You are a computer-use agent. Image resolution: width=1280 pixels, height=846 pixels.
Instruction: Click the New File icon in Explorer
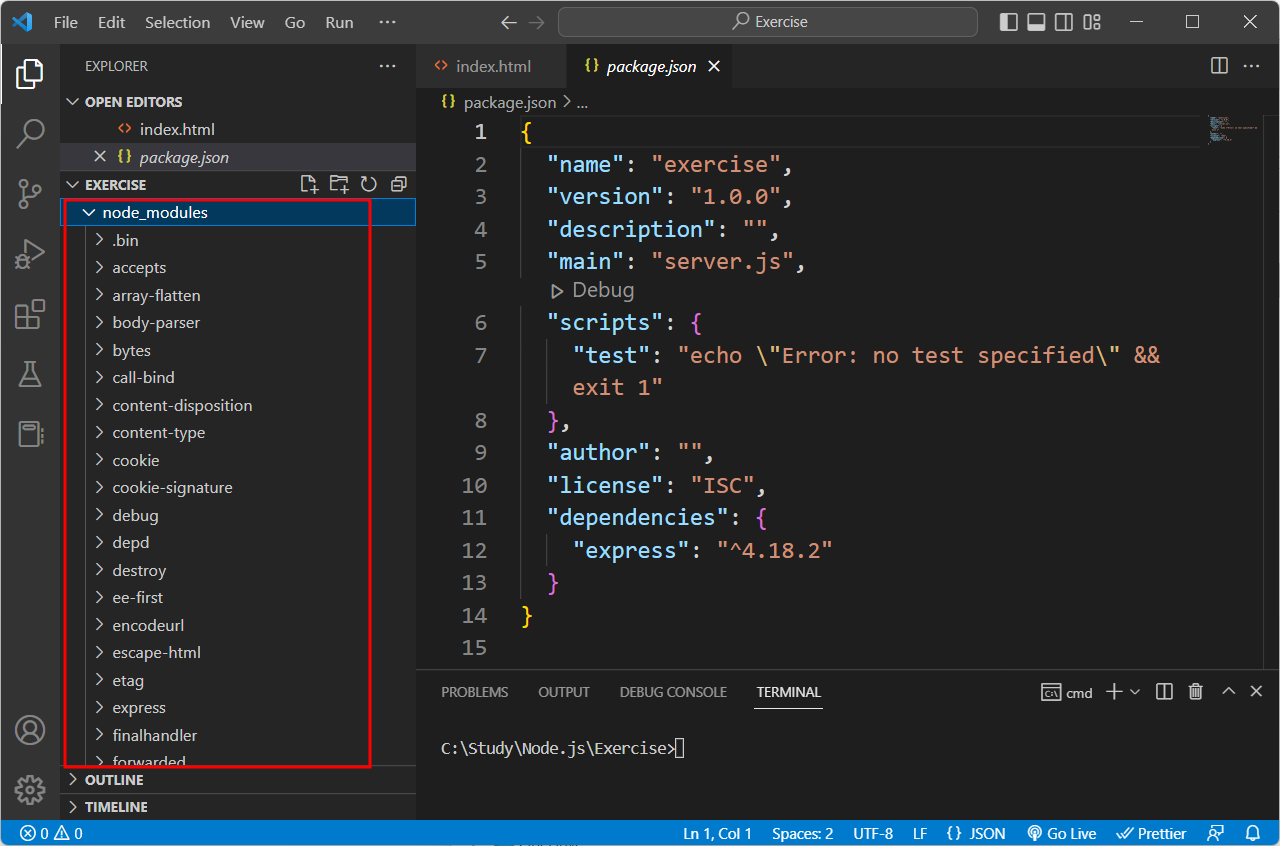click(x=310, y=184)
